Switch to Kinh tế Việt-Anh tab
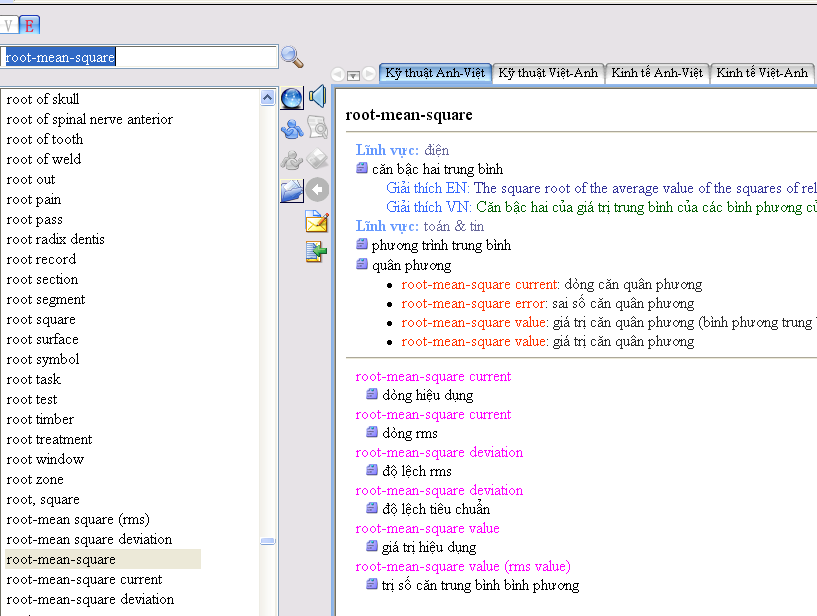The image size is (817, 616). point(762,73)
